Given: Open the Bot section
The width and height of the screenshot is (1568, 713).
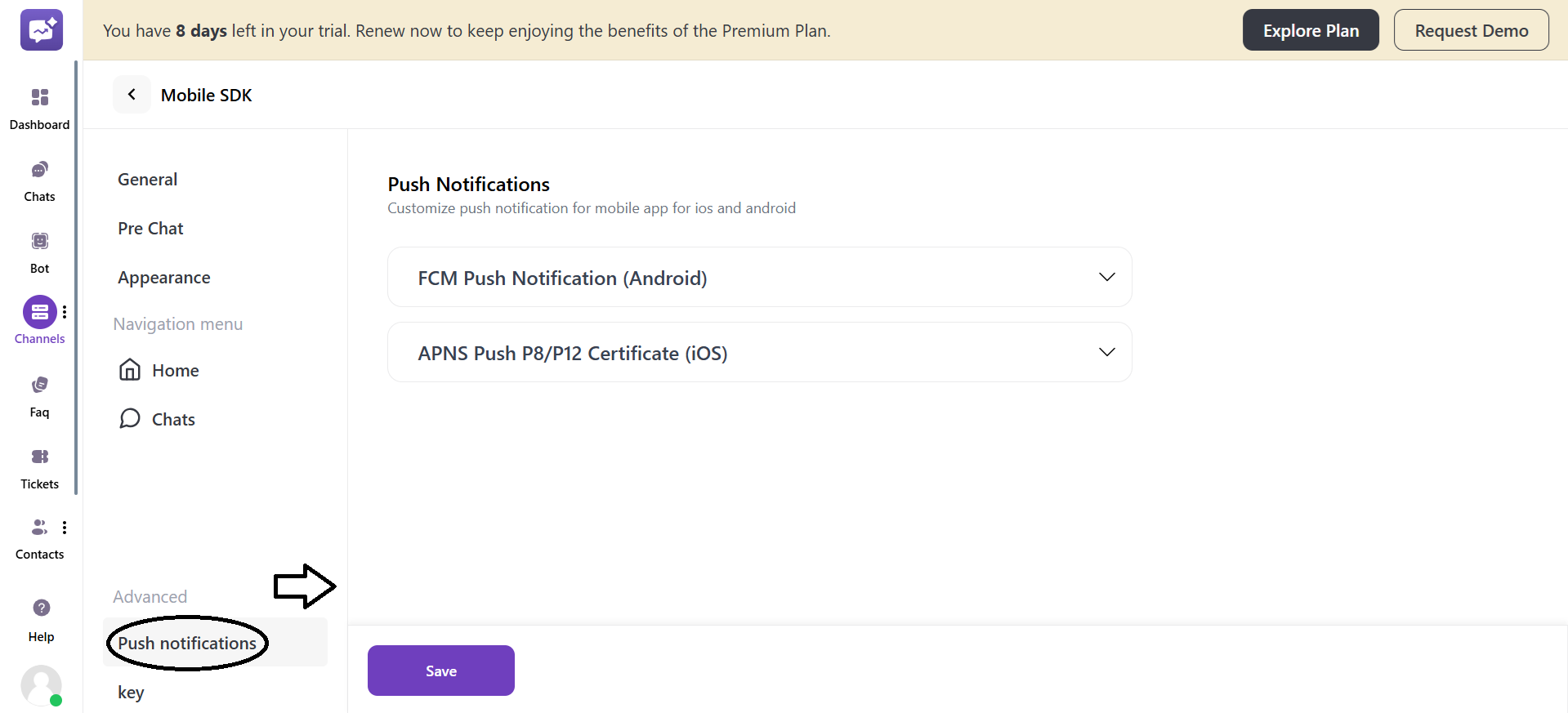Looking at the screenshot, I should click(39, 250).
